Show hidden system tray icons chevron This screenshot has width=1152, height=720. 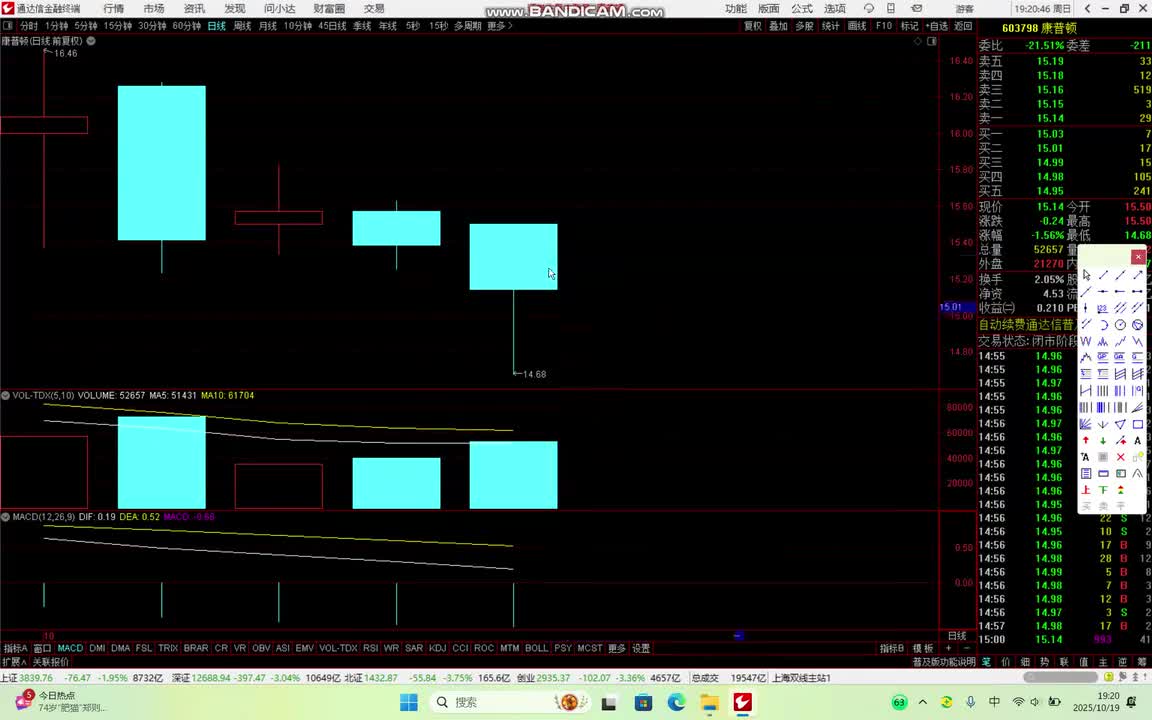click(923, 702)
